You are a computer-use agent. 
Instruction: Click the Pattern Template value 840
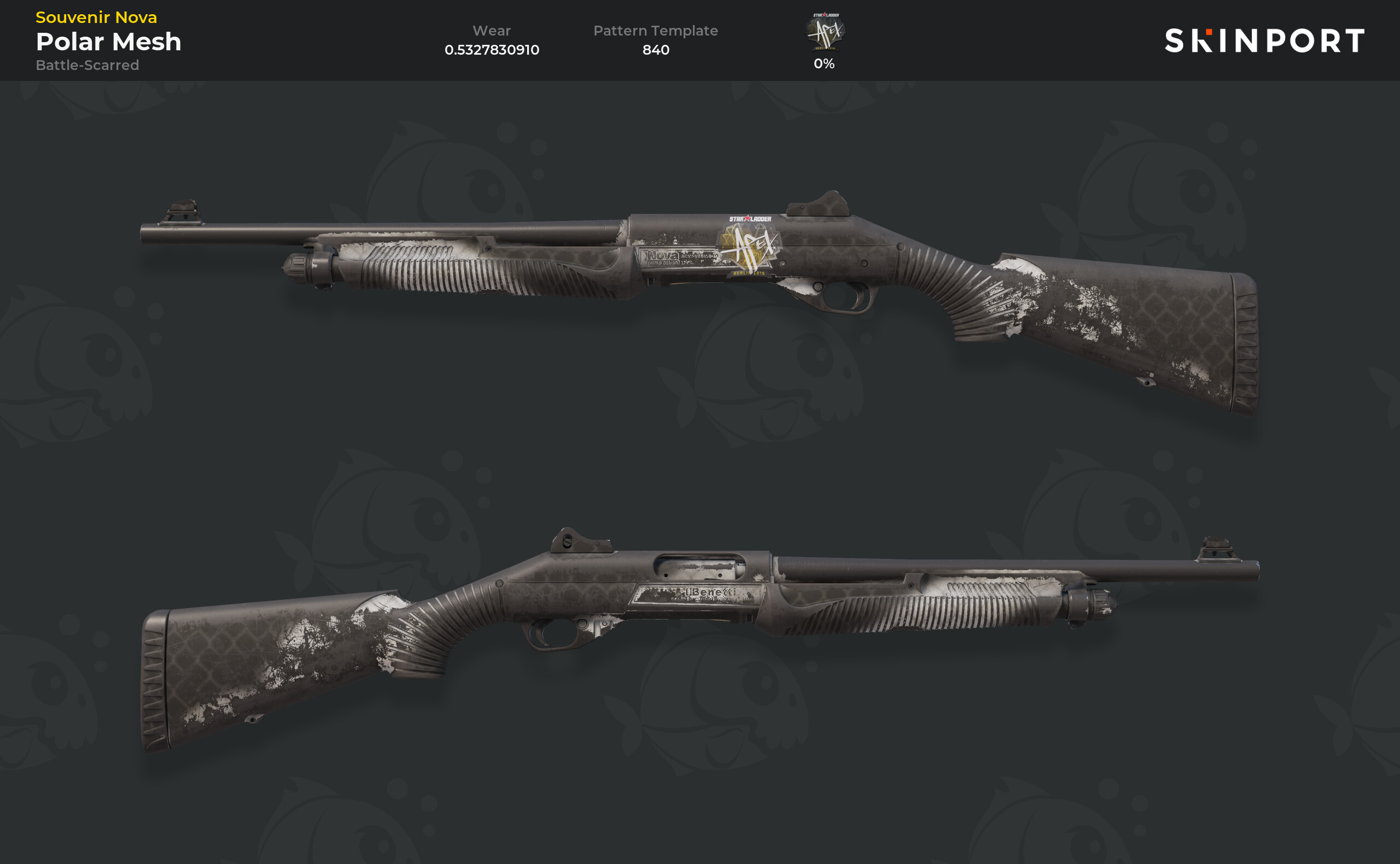[655, 50]
